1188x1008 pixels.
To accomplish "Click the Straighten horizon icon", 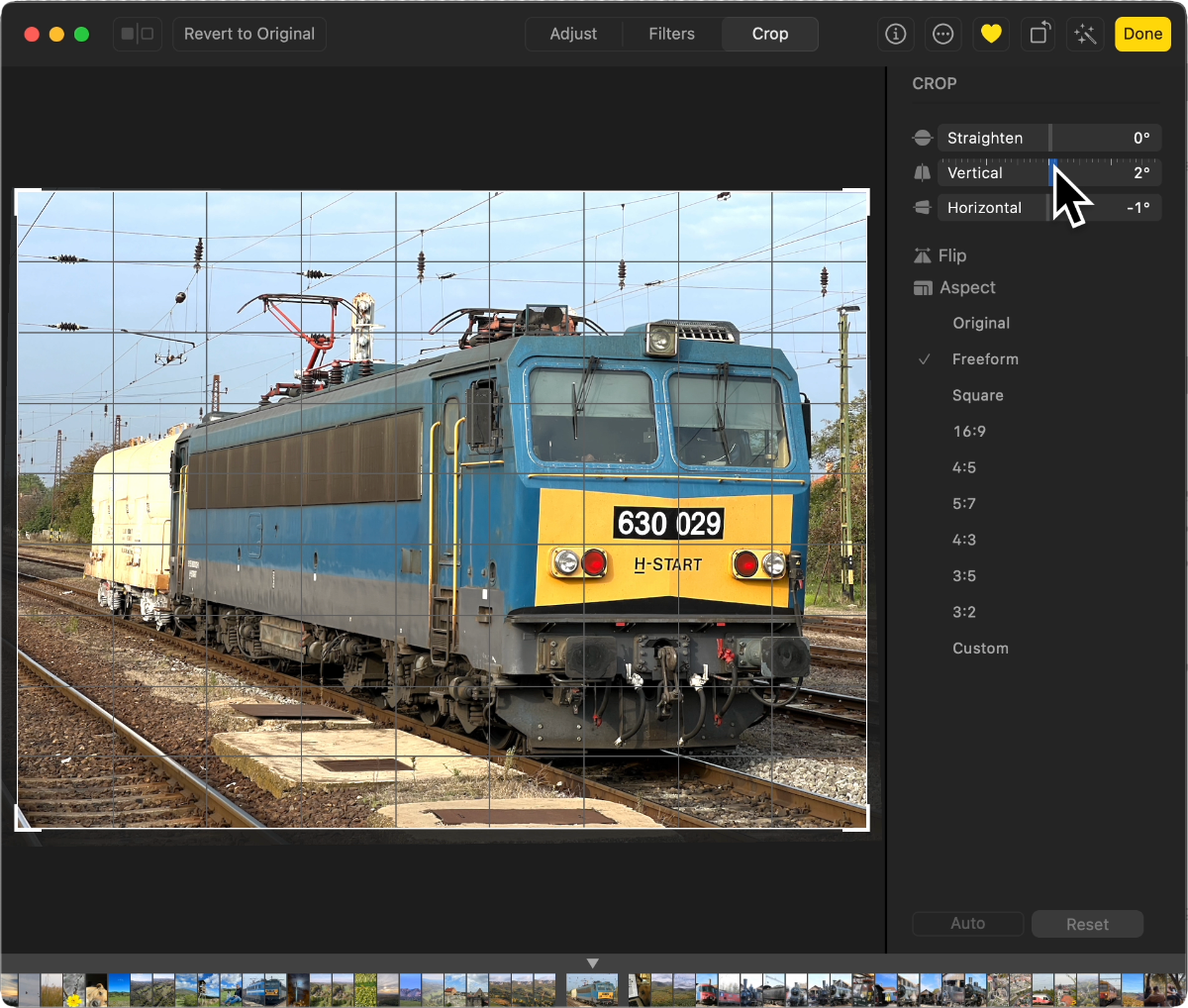I will tap(923, 138).
